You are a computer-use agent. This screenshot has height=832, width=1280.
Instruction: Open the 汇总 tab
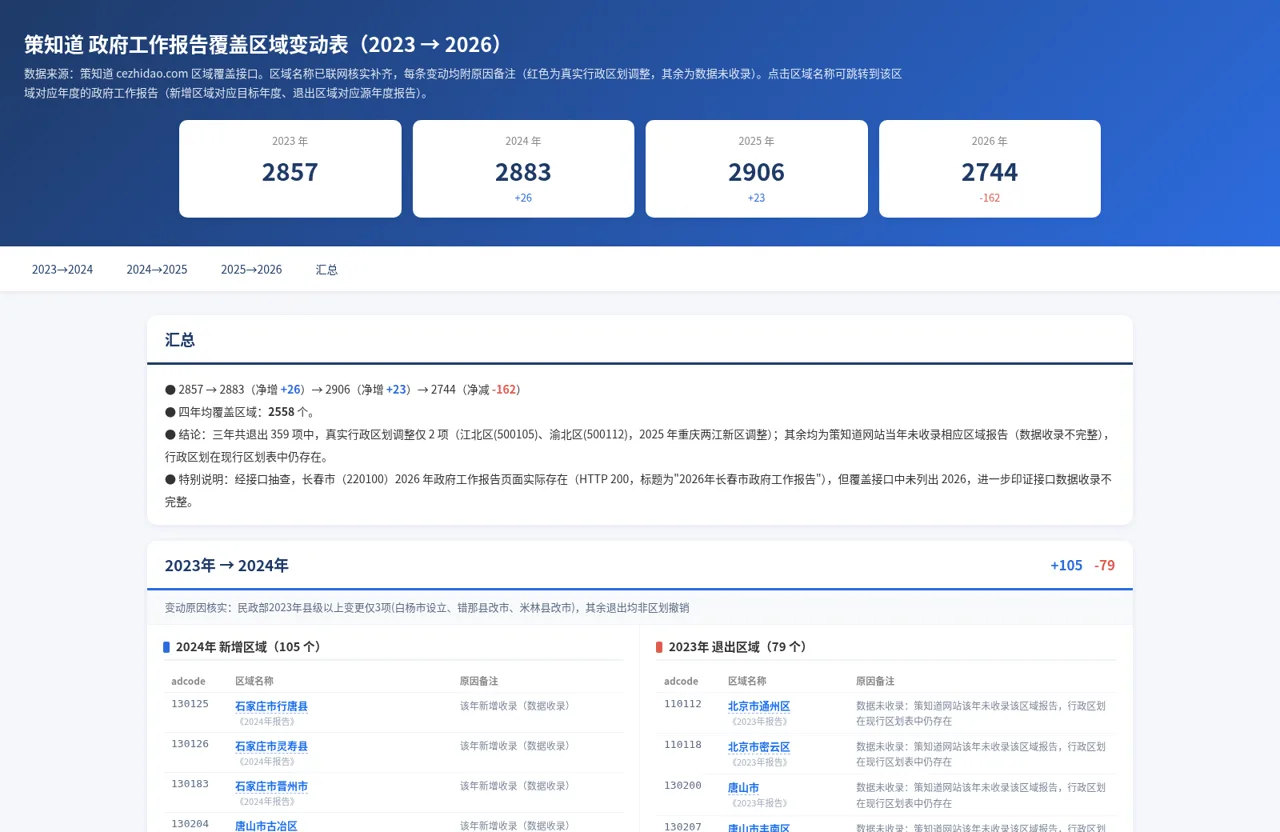click(327, 270)
